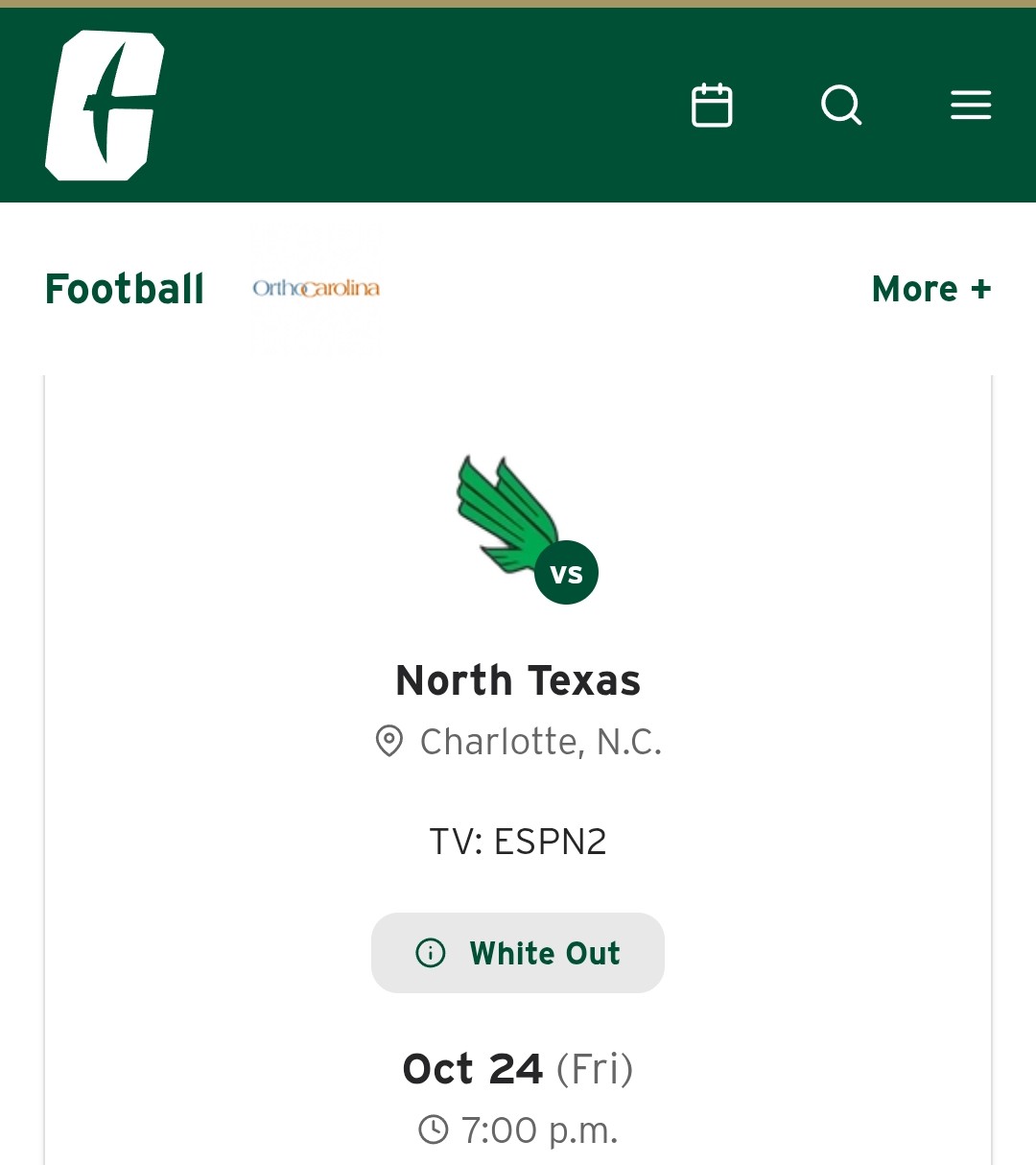Viewport: 1036px width, 1165px height.
Task: Tap the Charlotte, N.C. location text
Action: pos(541,742)
